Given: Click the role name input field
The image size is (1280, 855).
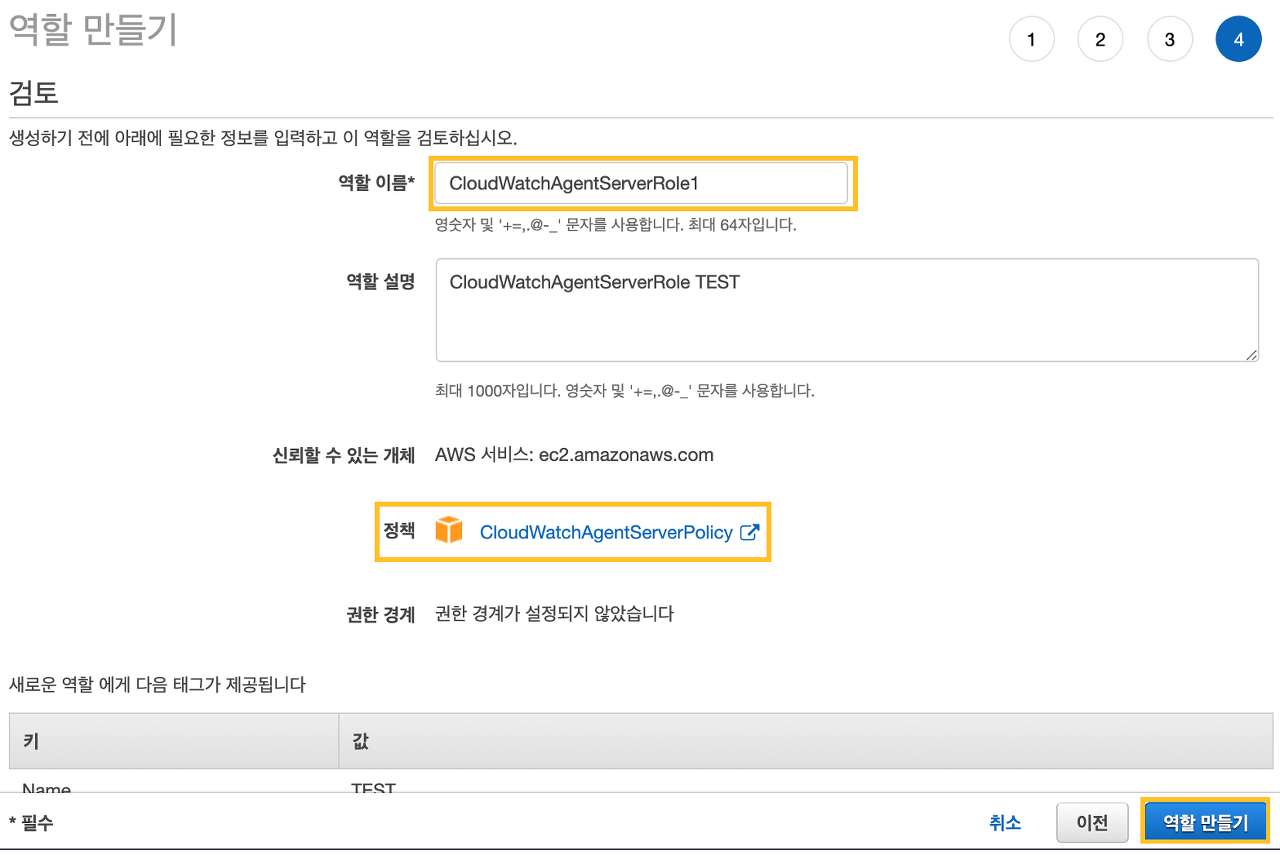Looking at the screenshot, I should (642, 183).
